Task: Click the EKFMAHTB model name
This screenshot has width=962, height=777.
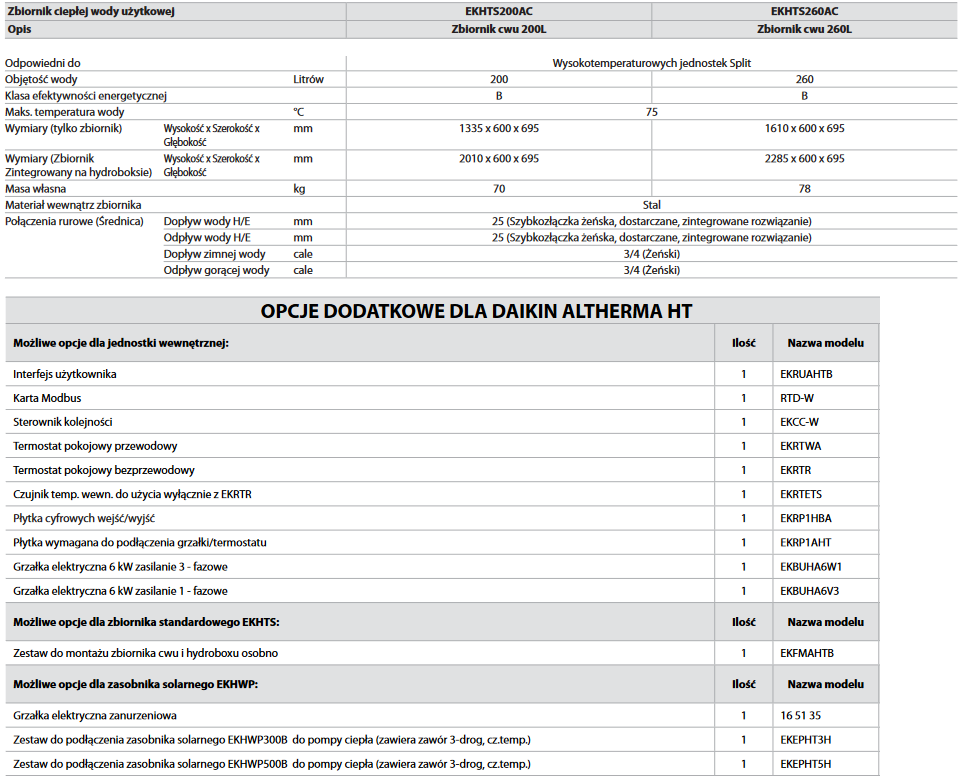Action: tap(807, 653)
